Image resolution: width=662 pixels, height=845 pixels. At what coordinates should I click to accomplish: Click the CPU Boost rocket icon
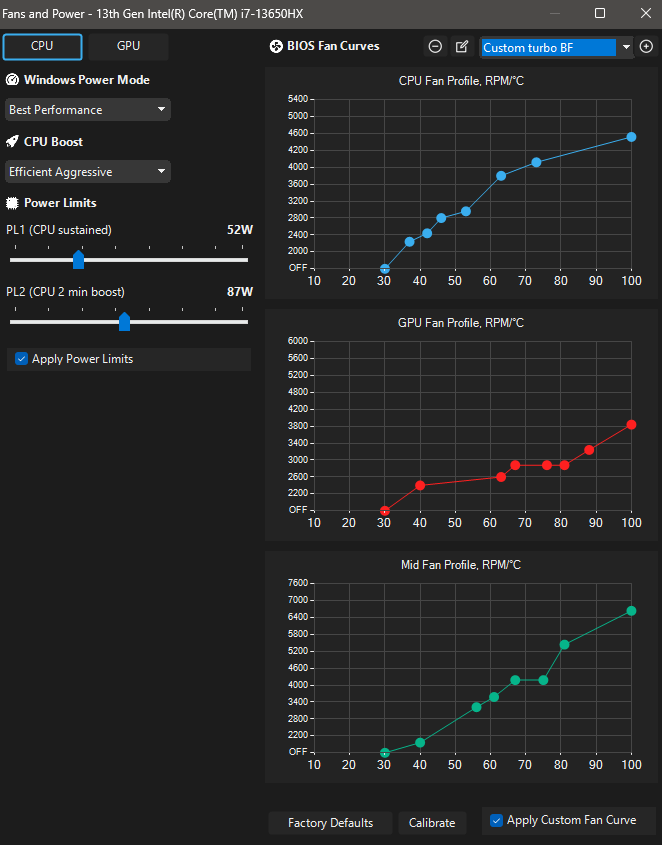click(12, 142)
